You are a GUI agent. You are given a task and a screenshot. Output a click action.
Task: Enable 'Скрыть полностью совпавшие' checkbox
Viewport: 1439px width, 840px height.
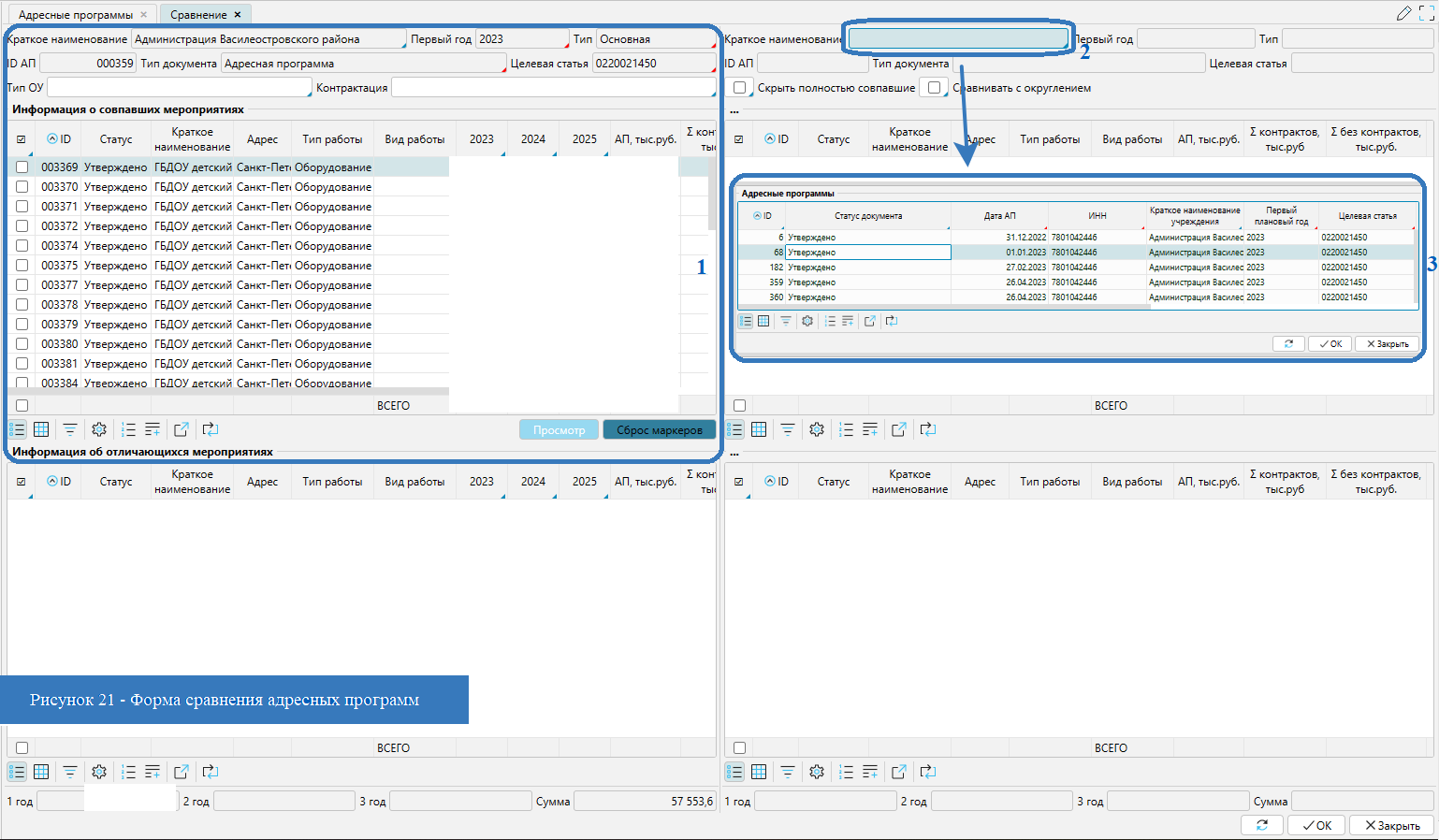(740, 88)
